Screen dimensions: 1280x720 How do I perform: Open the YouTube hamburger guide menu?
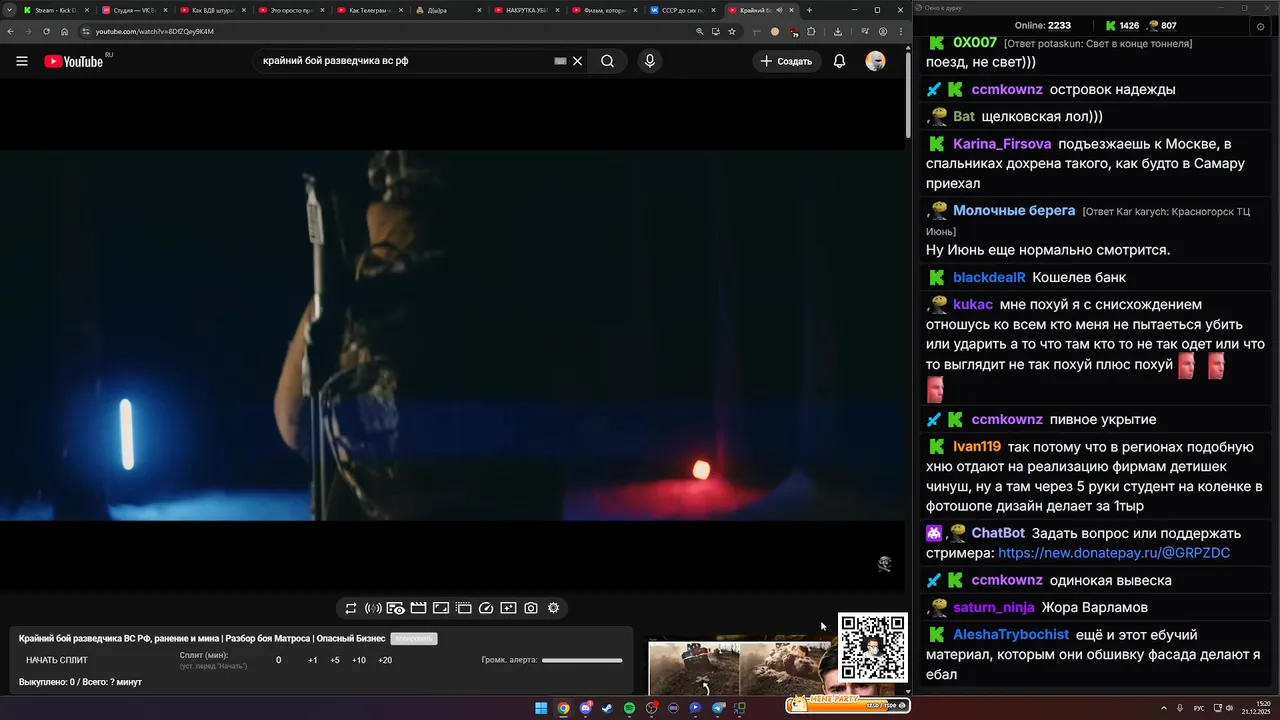(x=21, y=61)
